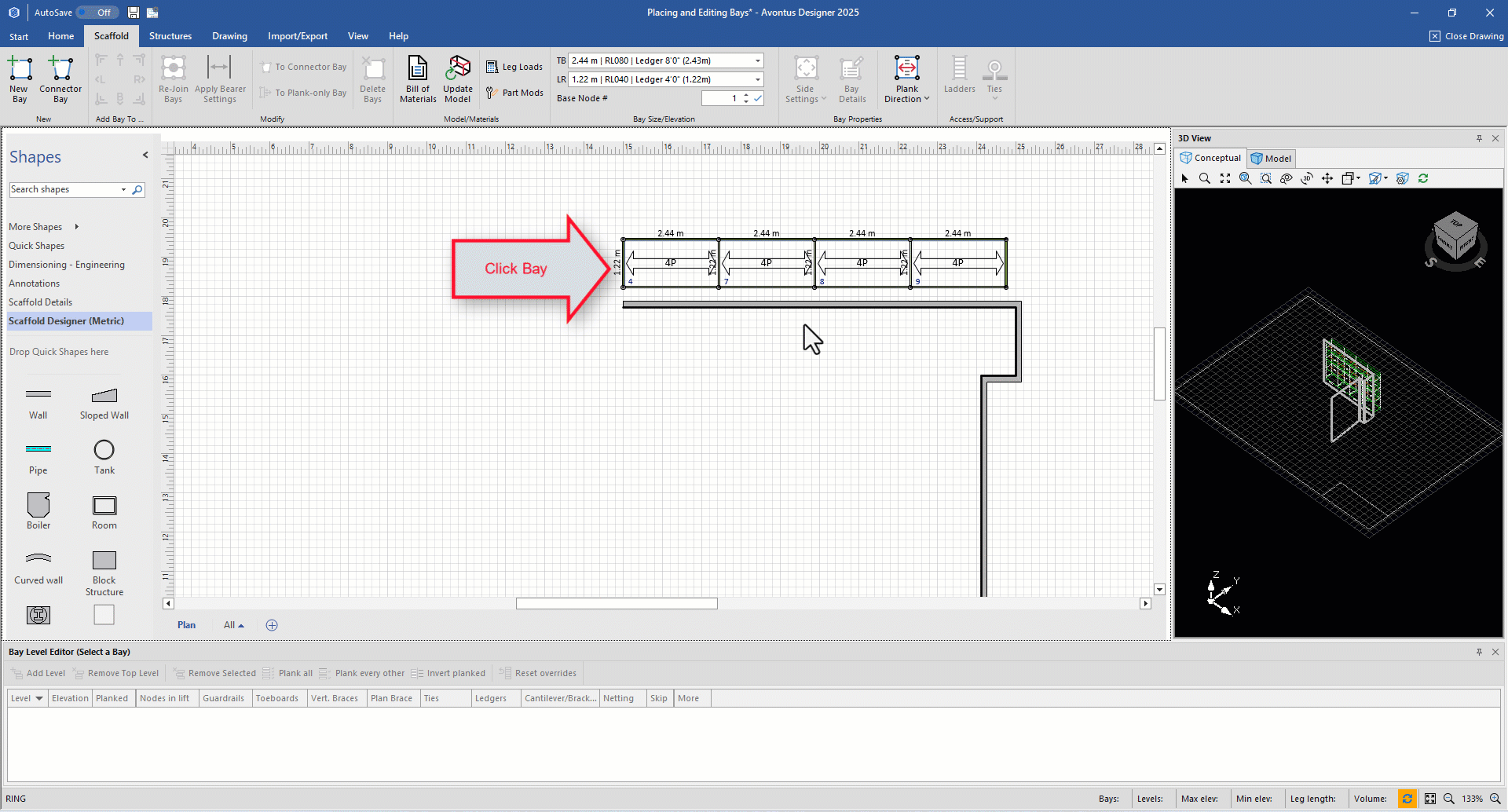The image size is (1508, 812).
Task: Select the pan tool in 3D View
Action: [x=1327, y=178]
